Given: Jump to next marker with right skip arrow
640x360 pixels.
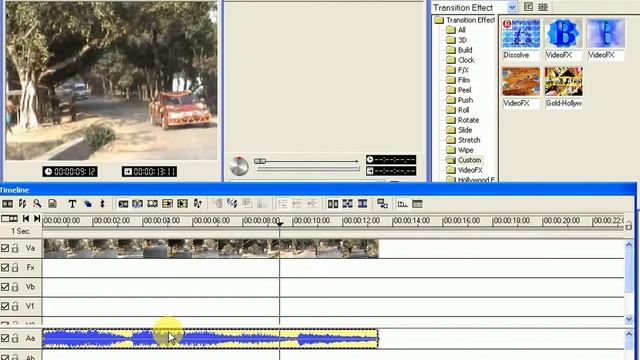Looking at the screenshot, I should tap(37, 219).
